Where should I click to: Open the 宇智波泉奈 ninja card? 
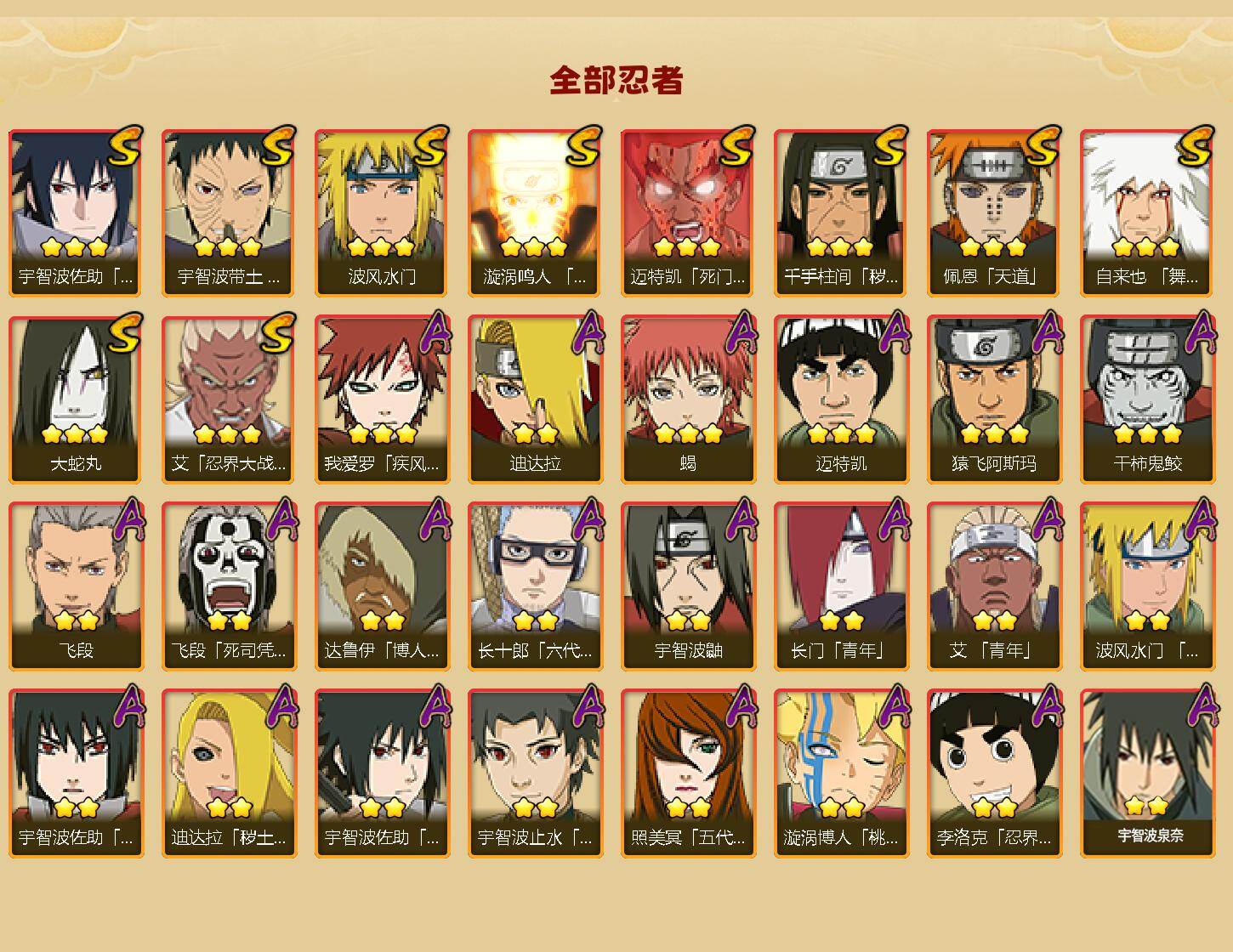coord(1147,773)
